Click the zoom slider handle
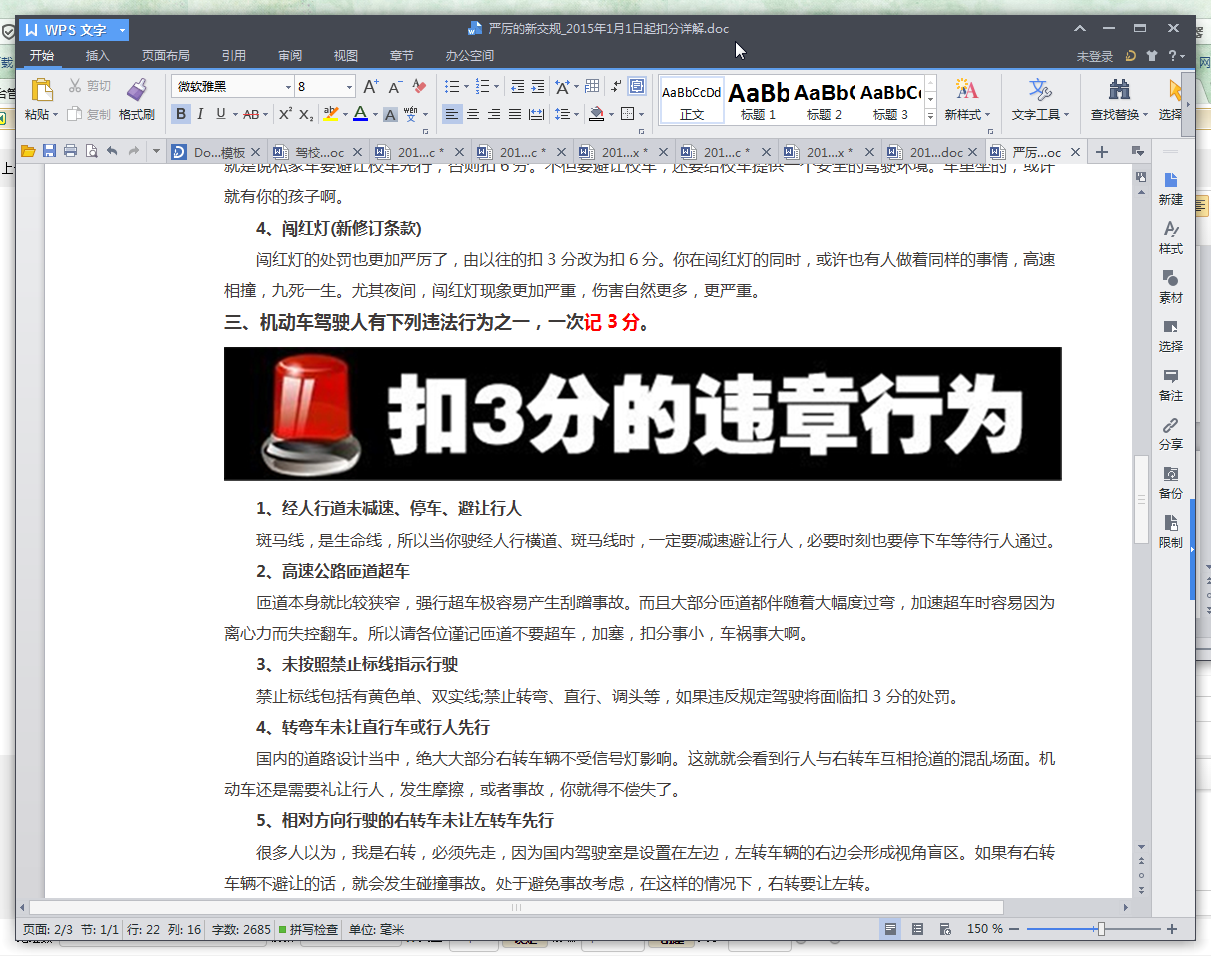This screenshot has width=1211, height=956. 1100,929
